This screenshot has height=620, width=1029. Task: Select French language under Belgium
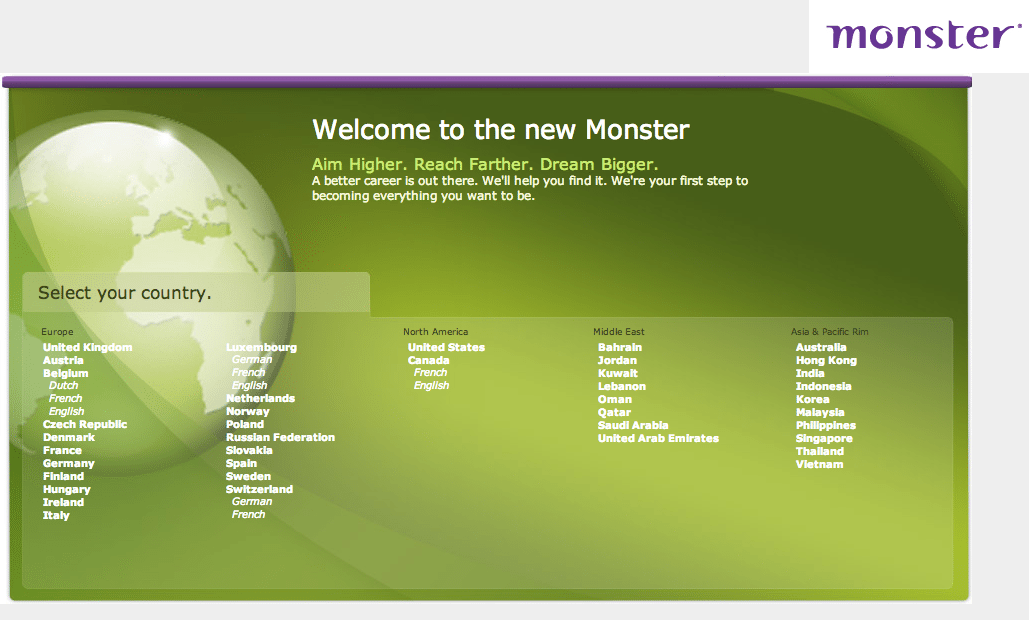pos(65,398)
